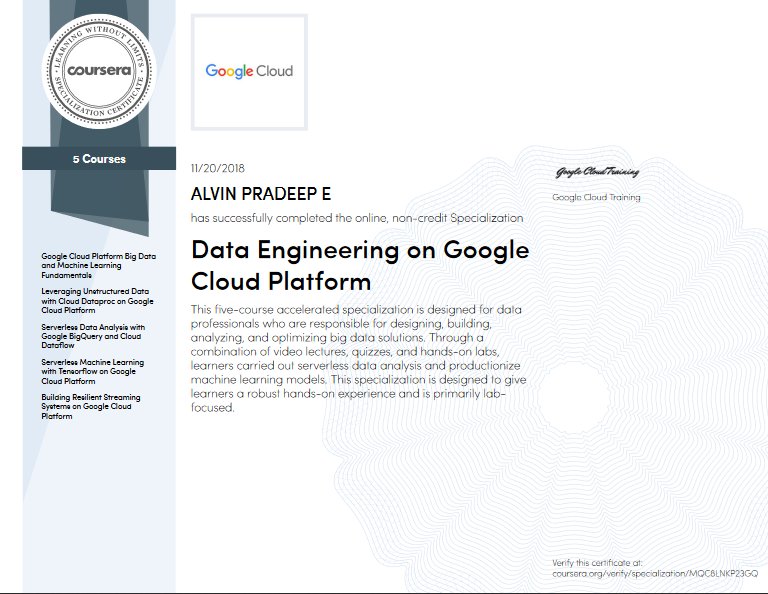The image size is (768, 594).
Task: Click the title 'Data Engineering on Google Cloud Platform'
Action: (360, 265)
